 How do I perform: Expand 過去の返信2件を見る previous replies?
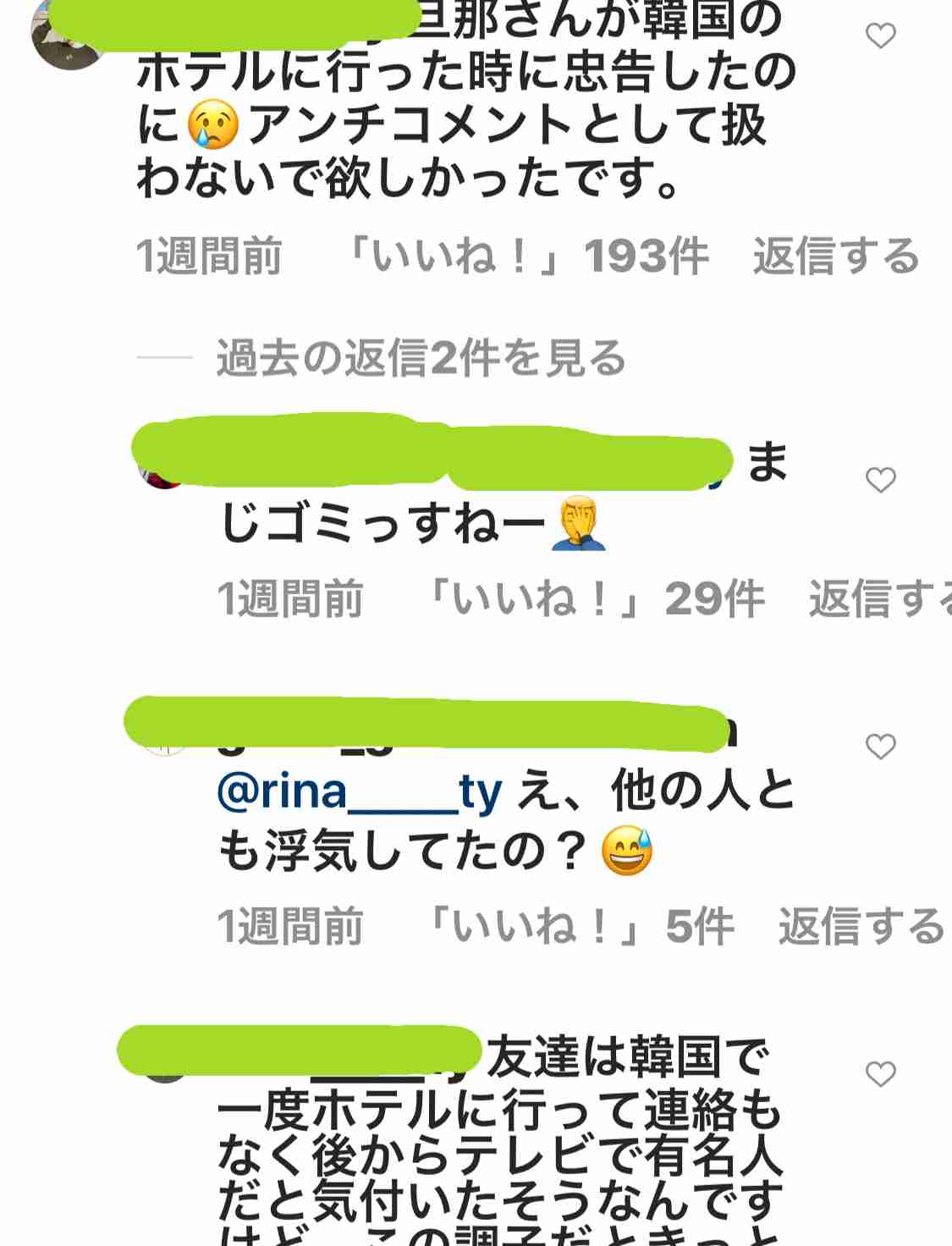click(x=421, y=357)
